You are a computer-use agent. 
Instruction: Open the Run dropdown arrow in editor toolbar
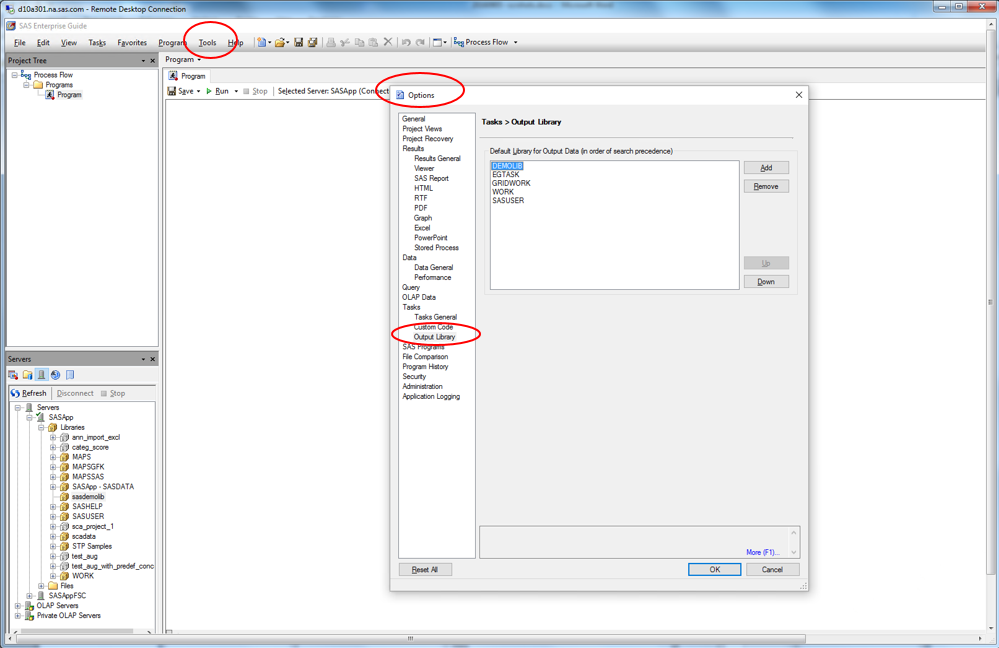pyautogui.click(x=236, y=91)
